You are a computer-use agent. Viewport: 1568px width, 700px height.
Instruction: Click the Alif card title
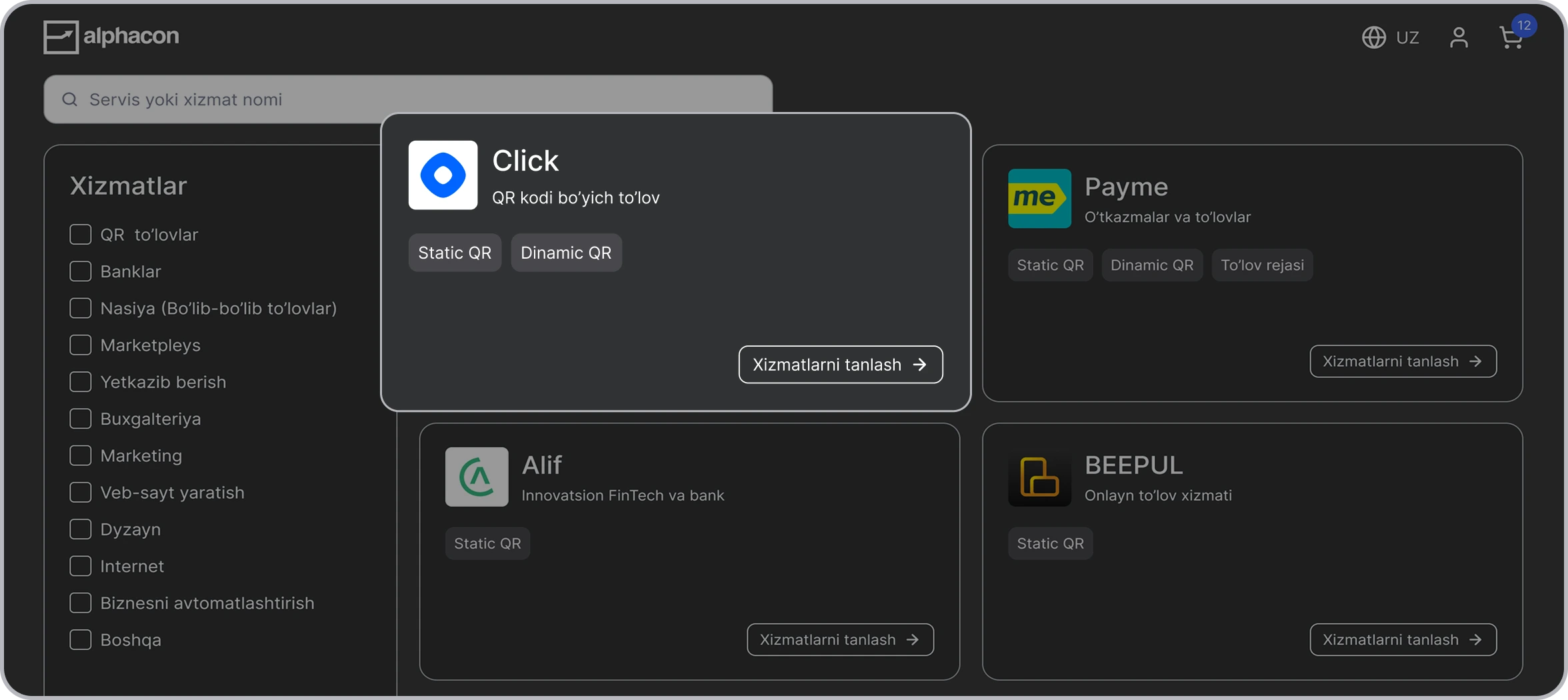[x=542, y=465]
